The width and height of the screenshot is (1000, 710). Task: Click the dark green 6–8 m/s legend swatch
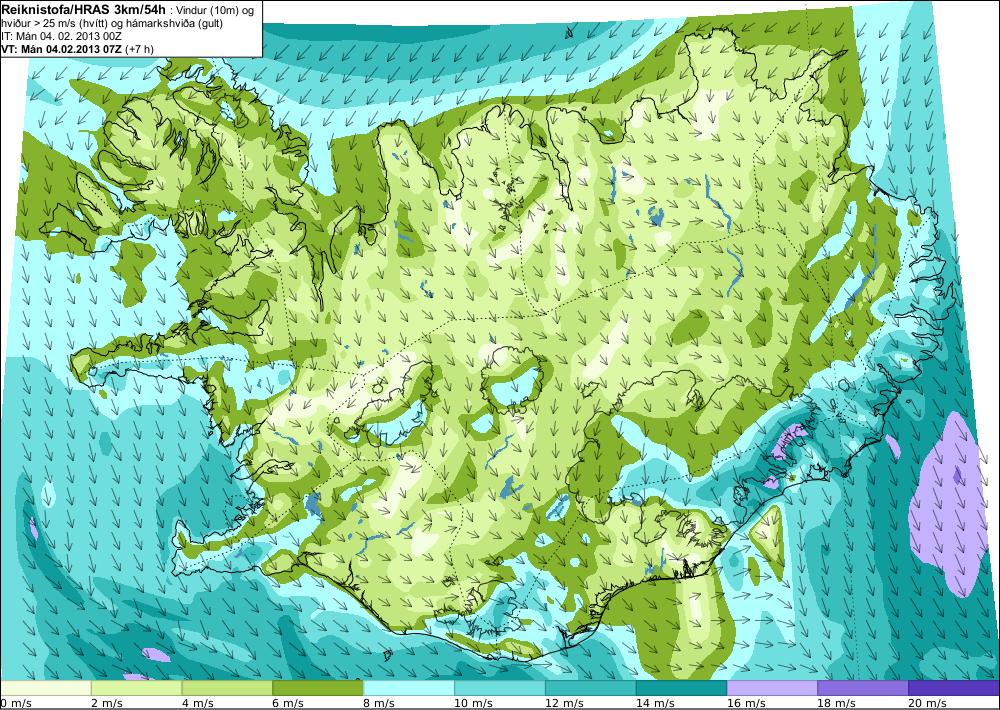click(318, 688)
